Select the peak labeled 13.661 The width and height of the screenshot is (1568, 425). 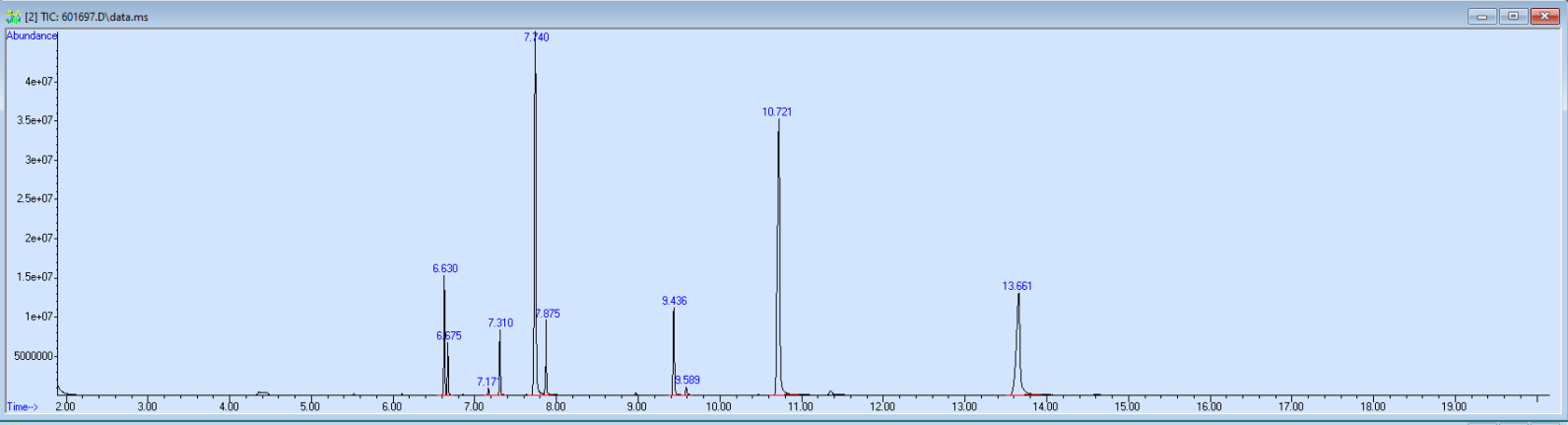click(x=1017, y=287)
